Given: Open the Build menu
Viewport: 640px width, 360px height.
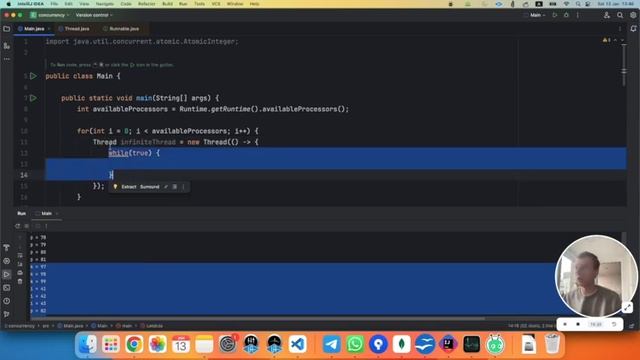Looking at the screenshot, I should coord(167,4).
